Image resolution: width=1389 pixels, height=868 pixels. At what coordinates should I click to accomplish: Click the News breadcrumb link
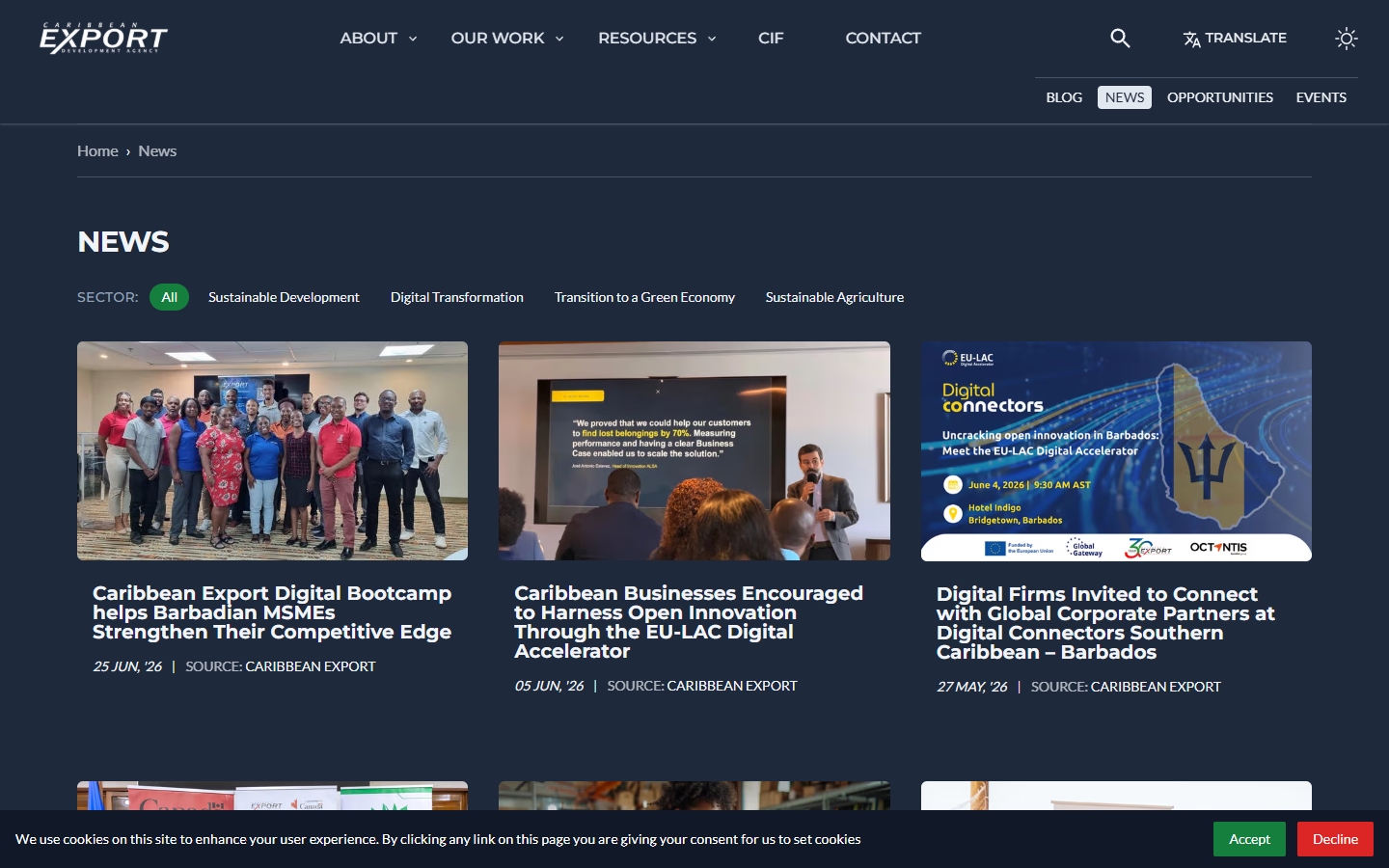click(x=157, y=151)
